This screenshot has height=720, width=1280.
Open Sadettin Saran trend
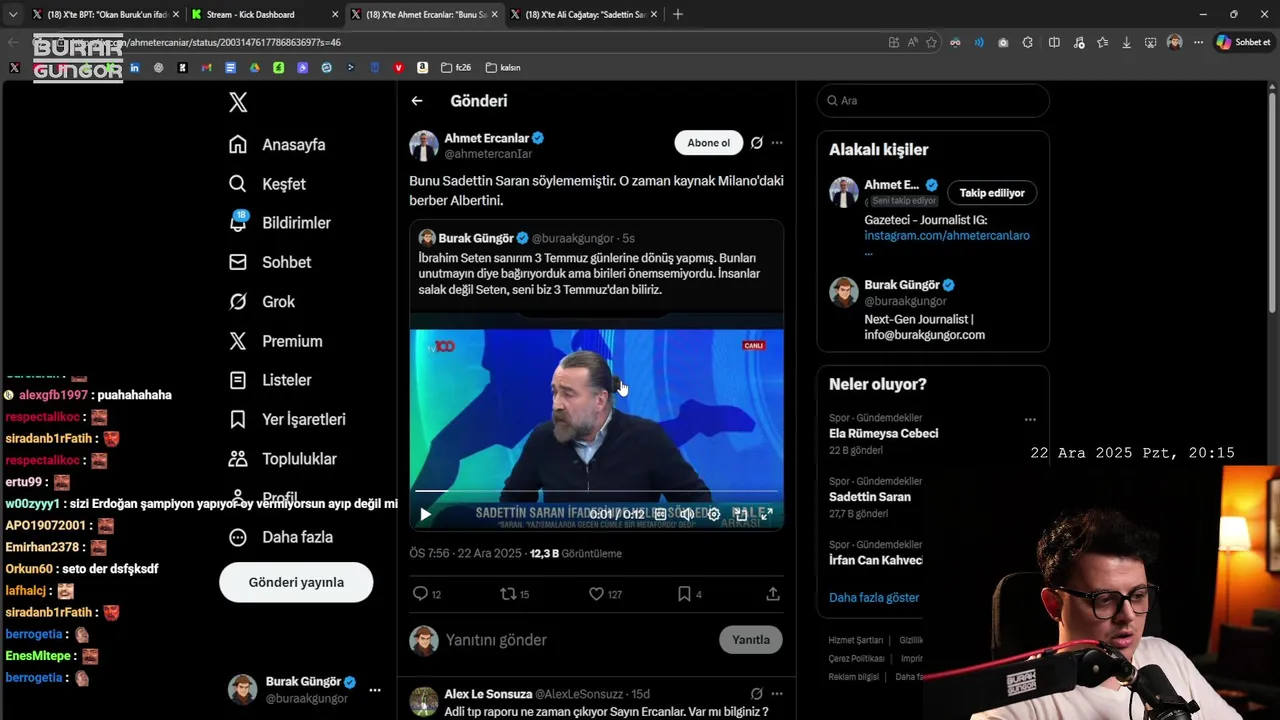coord(870,497)
